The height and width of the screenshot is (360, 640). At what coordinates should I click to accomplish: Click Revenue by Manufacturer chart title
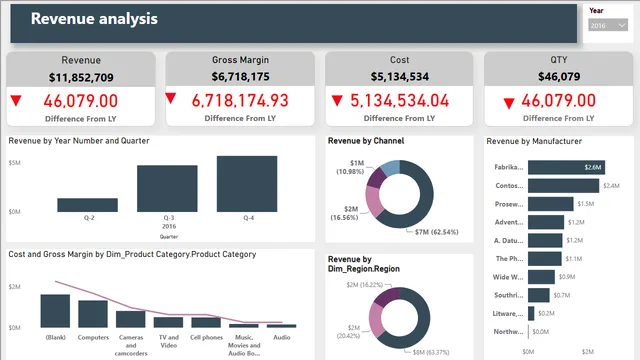(x=534, y=141)
